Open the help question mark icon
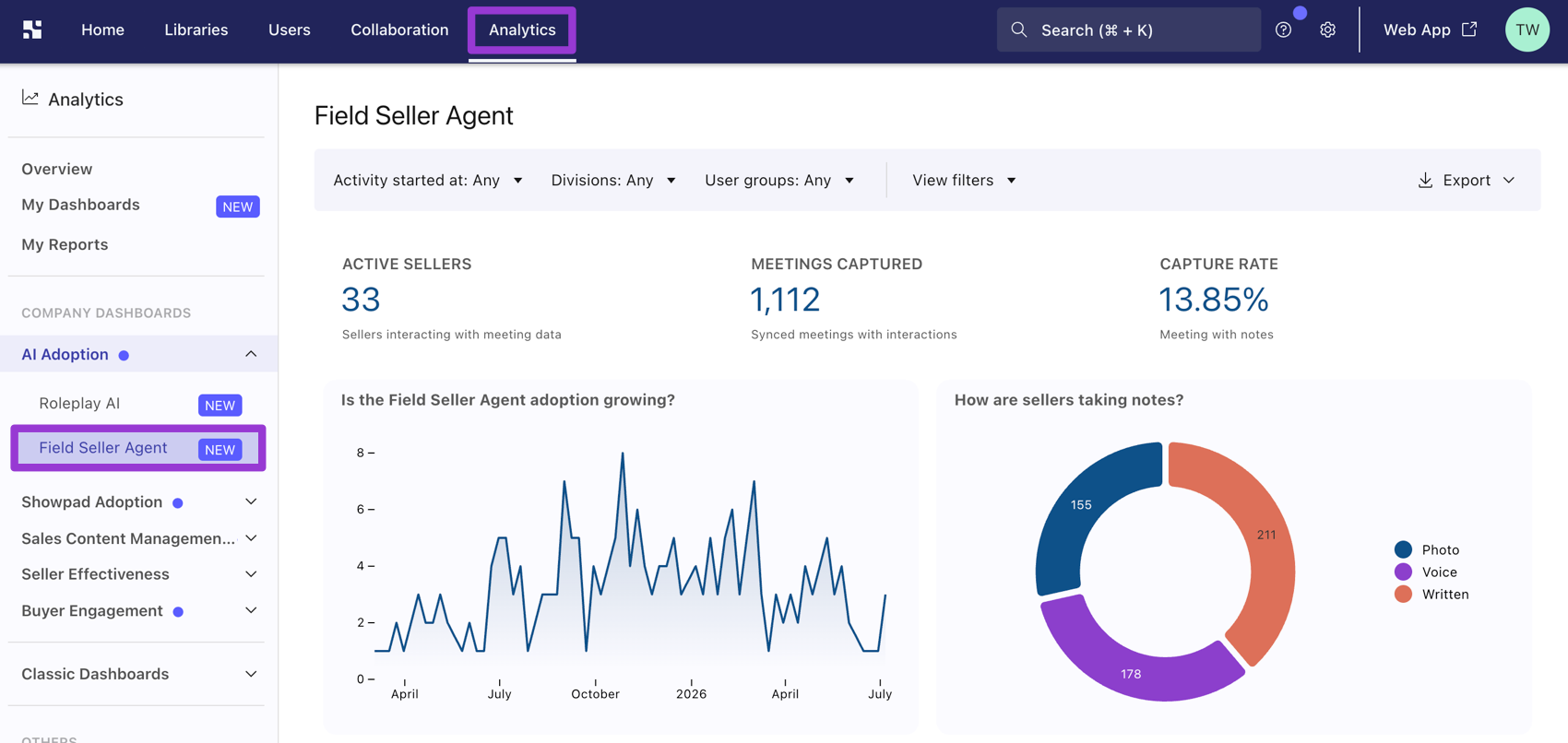 [x=1283, y=29]
